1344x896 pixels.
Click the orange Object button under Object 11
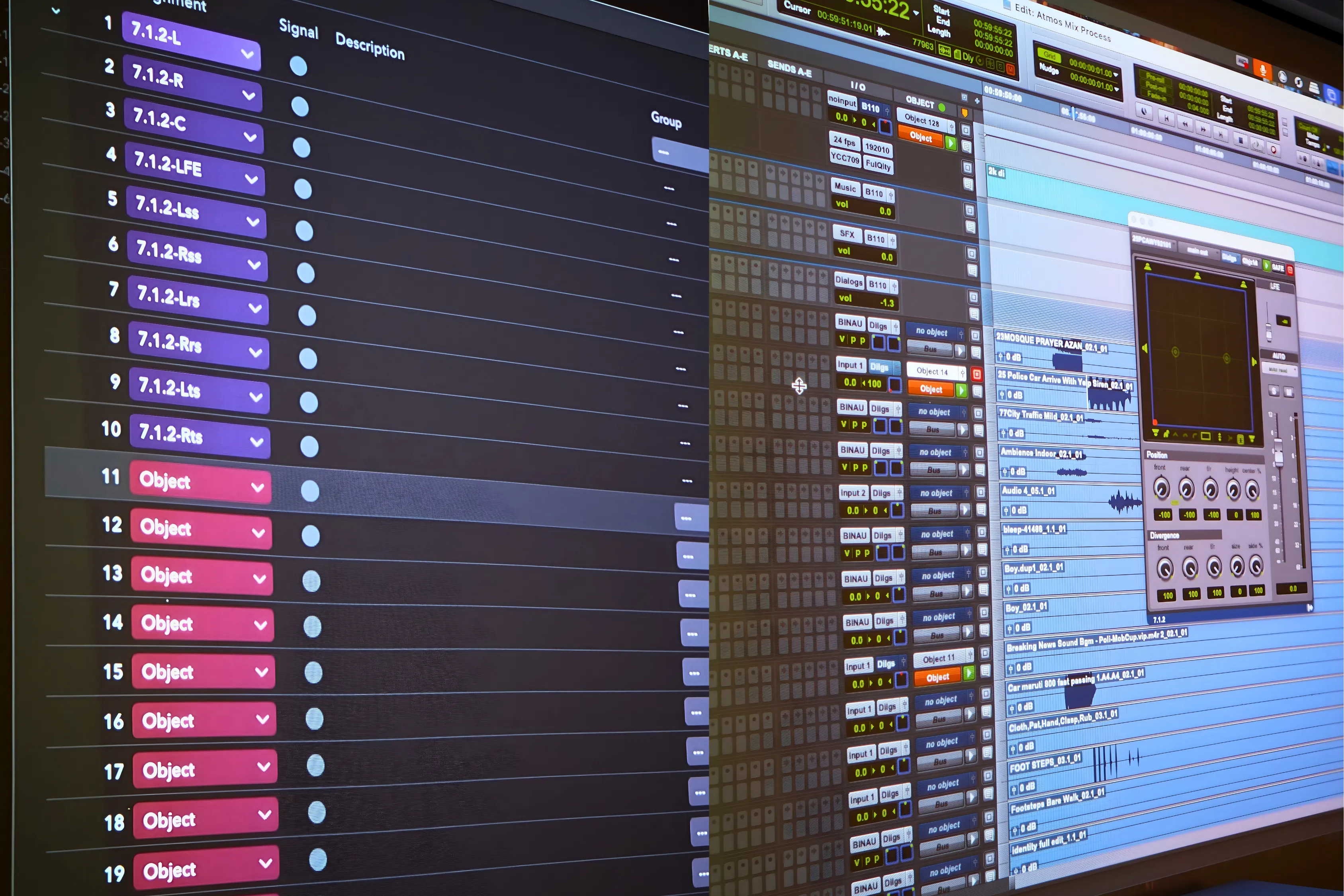(937, 677)
